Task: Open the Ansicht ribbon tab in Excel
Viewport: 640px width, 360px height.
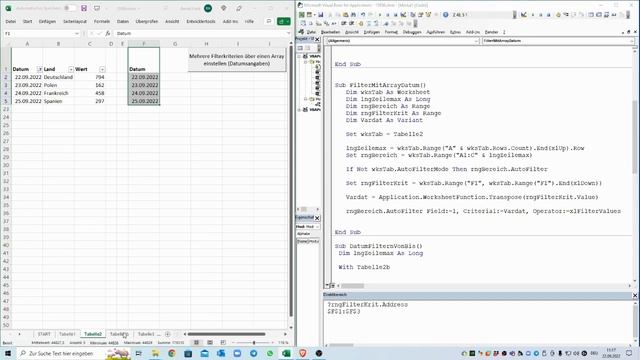Action: click(172, 21)
